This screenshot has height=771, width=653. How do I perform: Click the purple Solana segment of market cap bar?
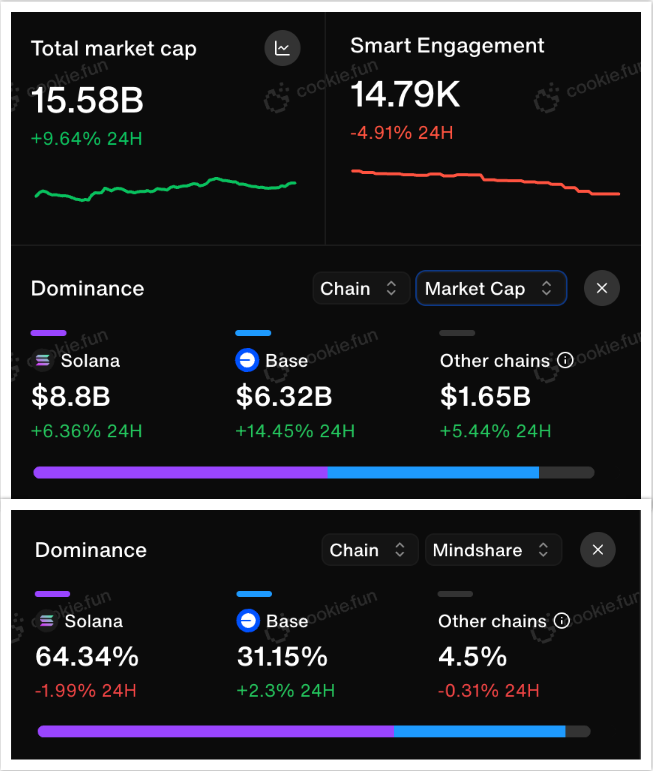[x=180, y=472]
